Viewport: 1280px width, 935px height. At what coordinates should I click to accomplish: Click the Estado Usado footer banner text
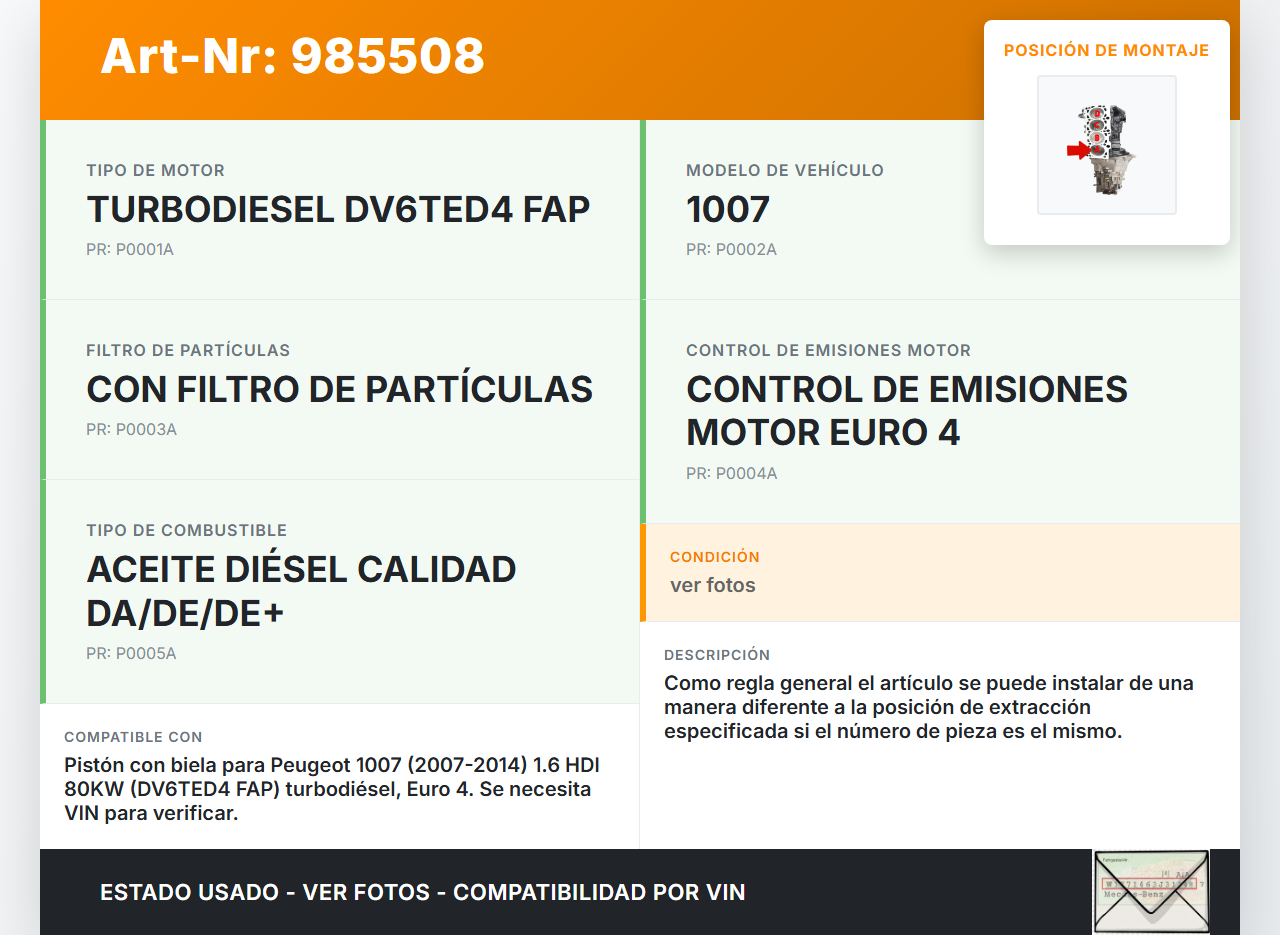click(422, 892)
